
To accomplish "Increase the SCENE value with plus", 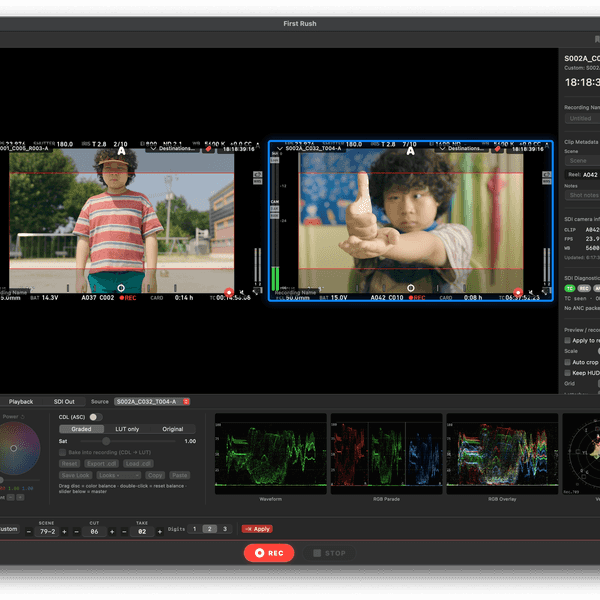I will (x=64, y=532).
